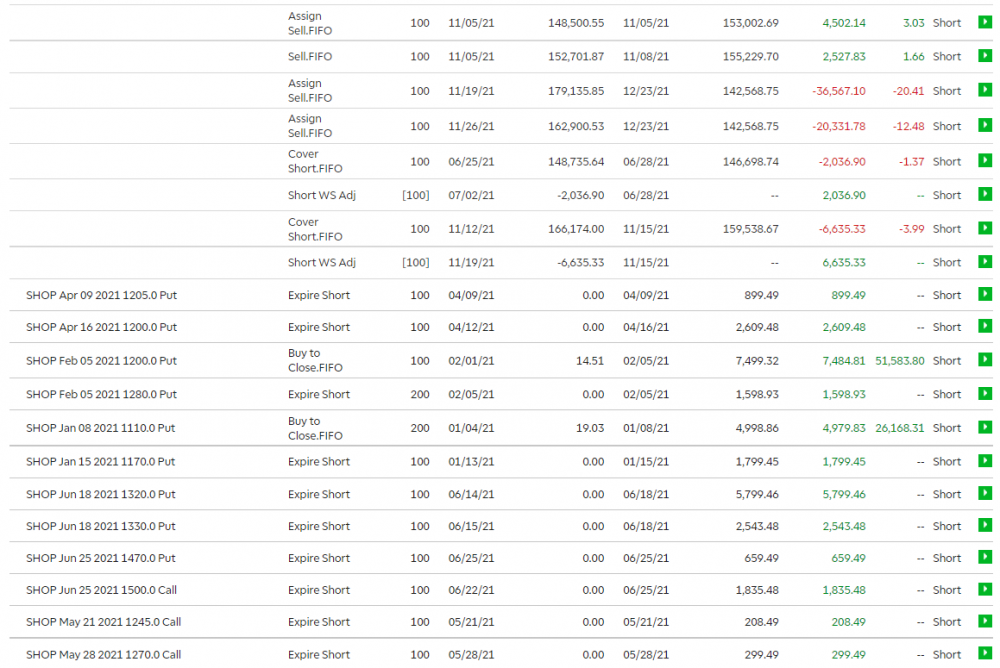Click green arrow for SHOP Feb 05 1280.0 Put

pyautogui.click(x=985, y=394)
